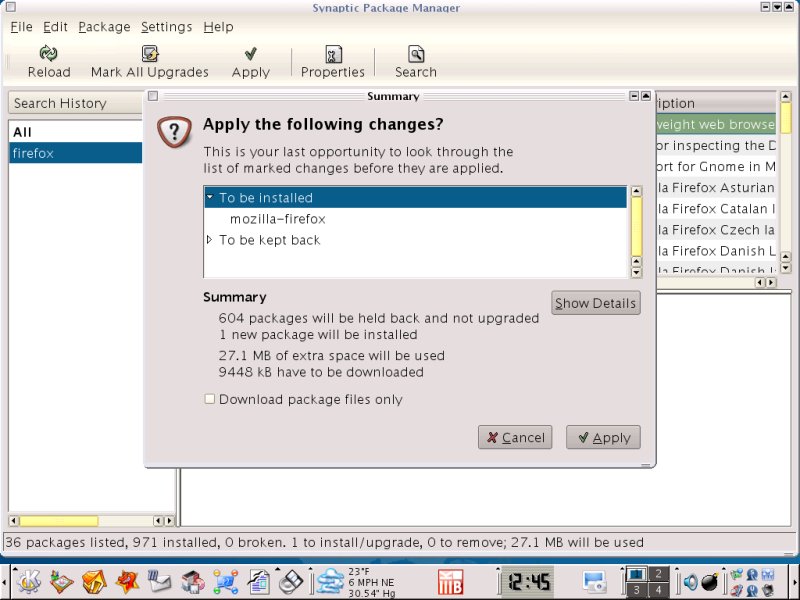
Task: Open the Settings menu
Action: click(166, 27)
